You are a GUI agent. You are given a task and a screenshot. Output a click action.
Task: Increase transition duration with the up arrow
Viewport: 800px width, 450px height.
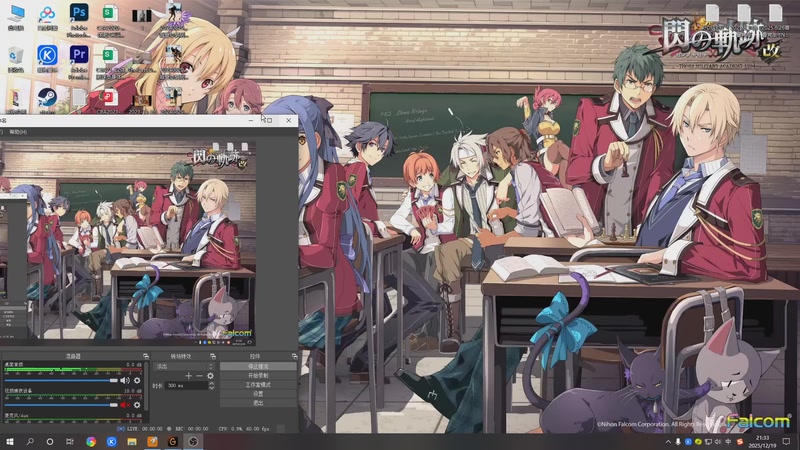211,384
